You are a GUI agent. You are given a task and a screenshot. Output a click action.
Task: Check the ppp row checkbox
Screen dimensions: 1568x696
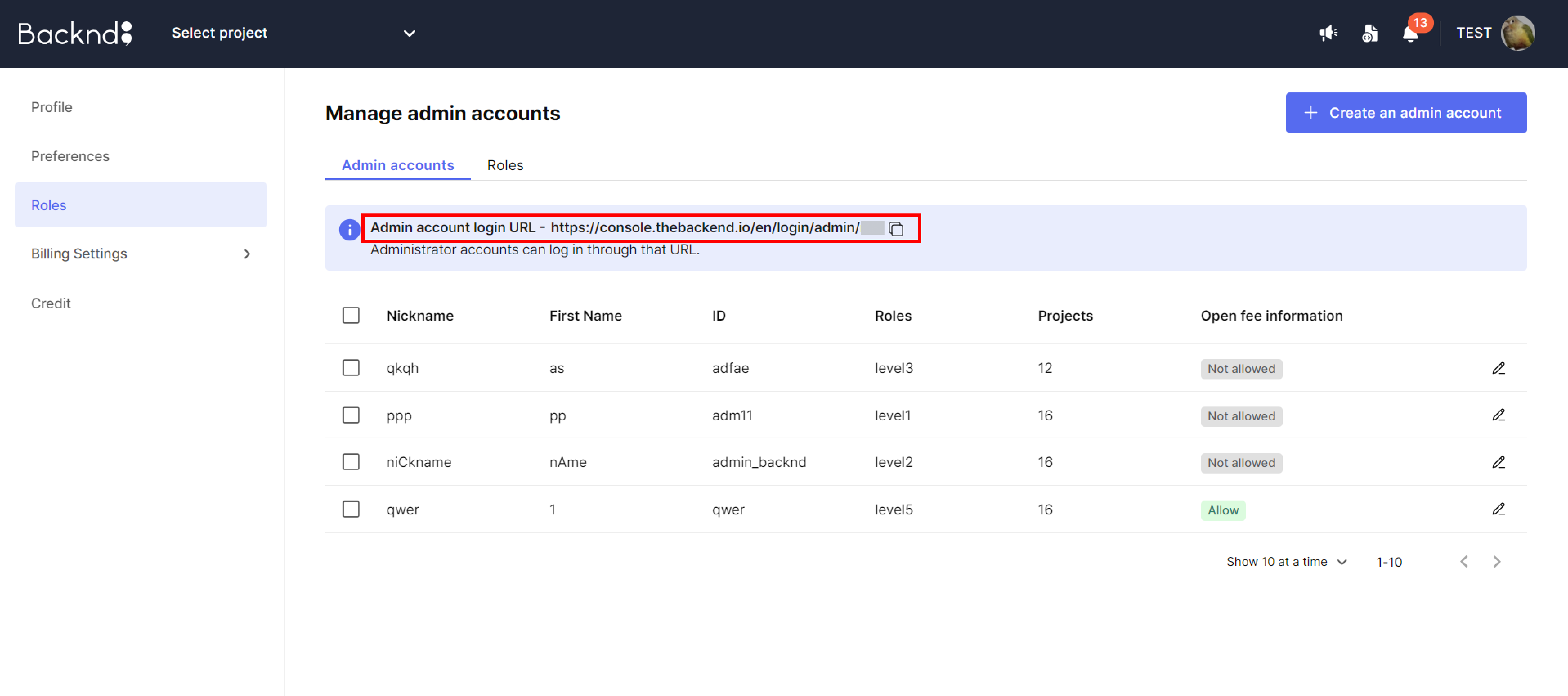[351, 415]
